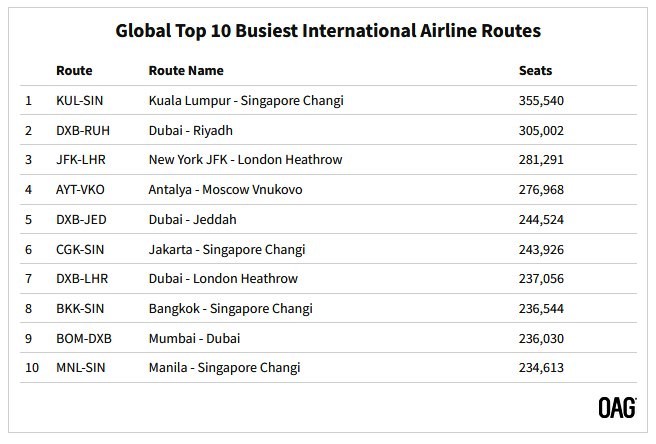Click the Mumbai - Dubai route name

coord(194,339)
